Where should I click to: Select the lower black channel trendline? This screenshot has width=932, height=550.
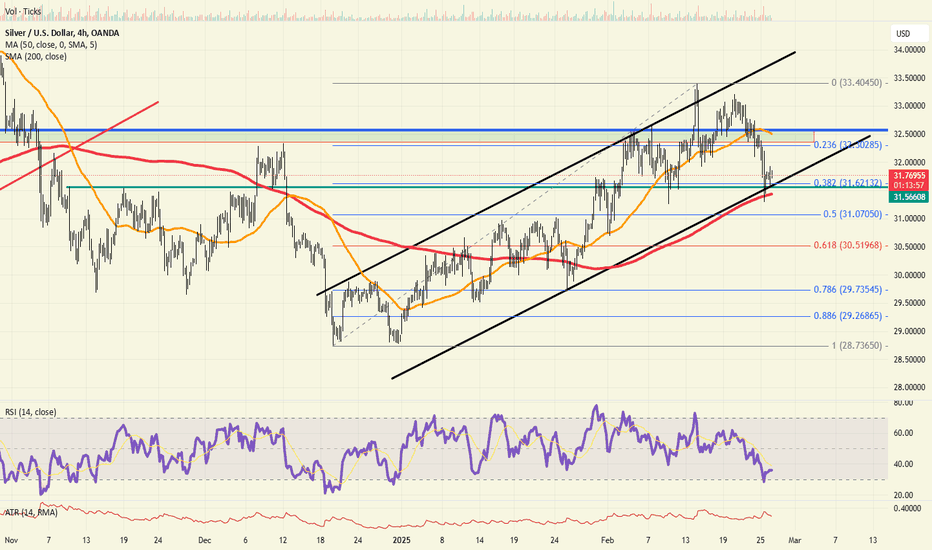(x=631, y=257)
